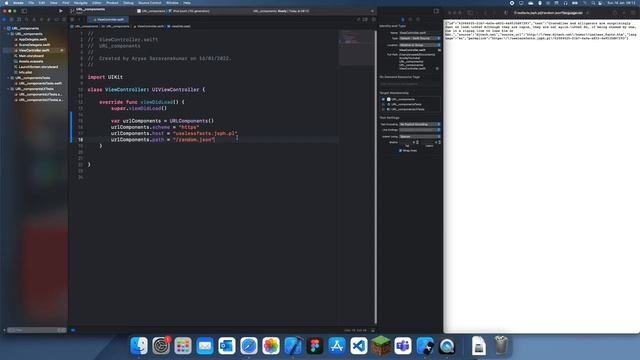Open Spotlight search in menu bar

593,3
